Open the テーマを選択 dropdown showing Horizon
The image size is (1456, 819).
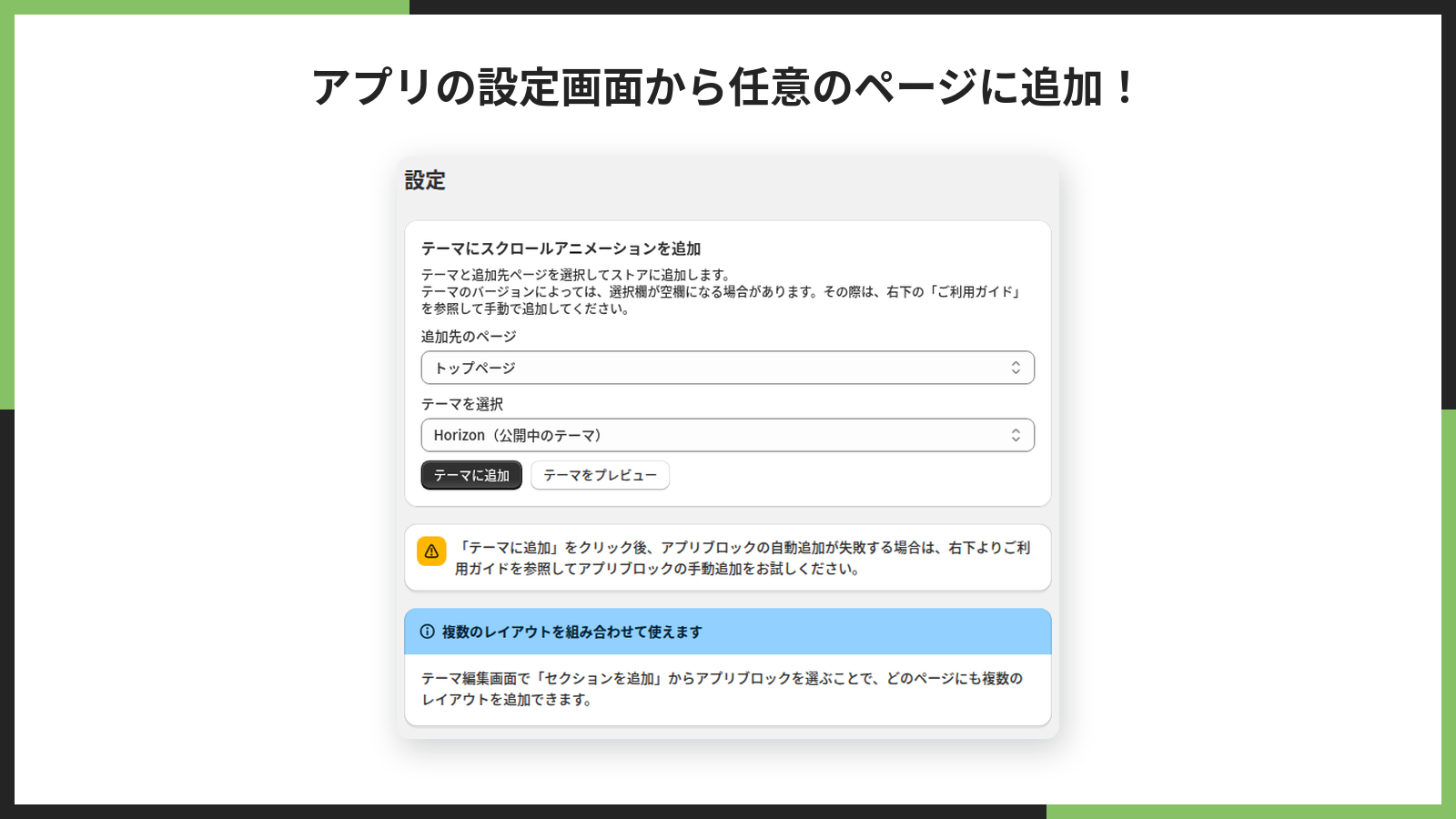click(x=727, y=435)
